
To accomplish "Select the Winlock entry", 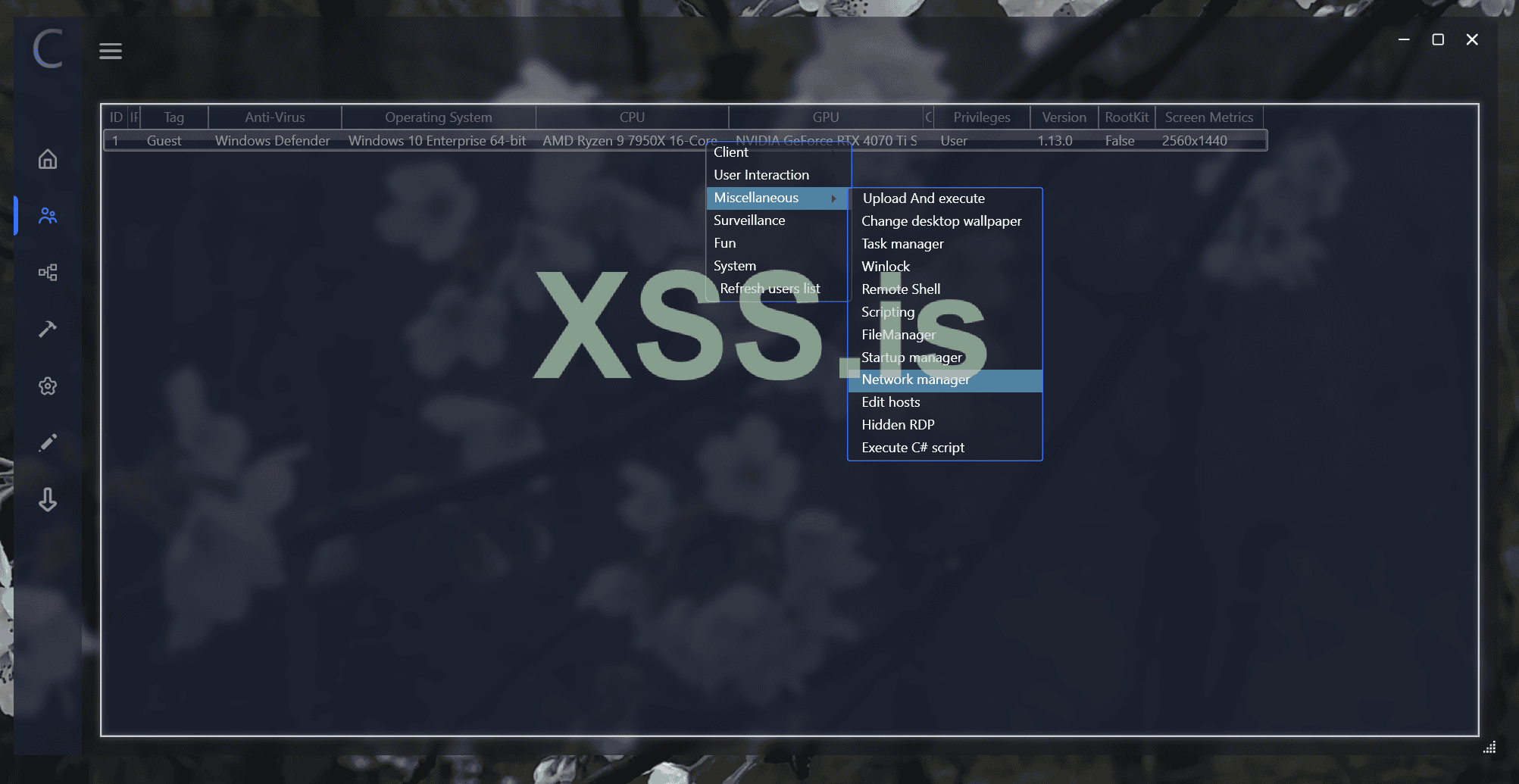I will pyautogui.click(x=945, y=267).
